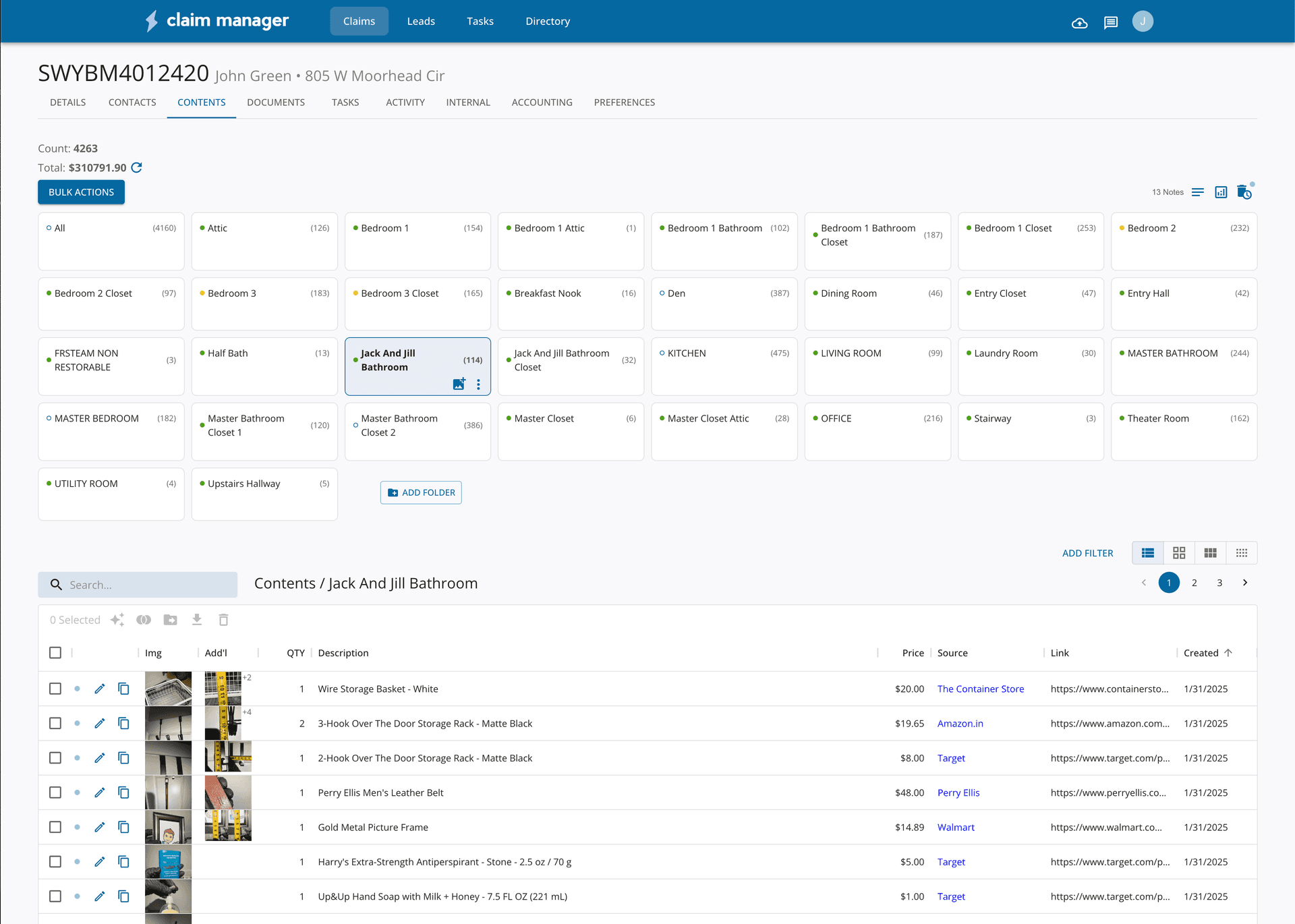Screen dimensions: 1295x924
Task: Switch to the DOCUMENTS tab
Action: pyautogui.click(x=276, y=103)
